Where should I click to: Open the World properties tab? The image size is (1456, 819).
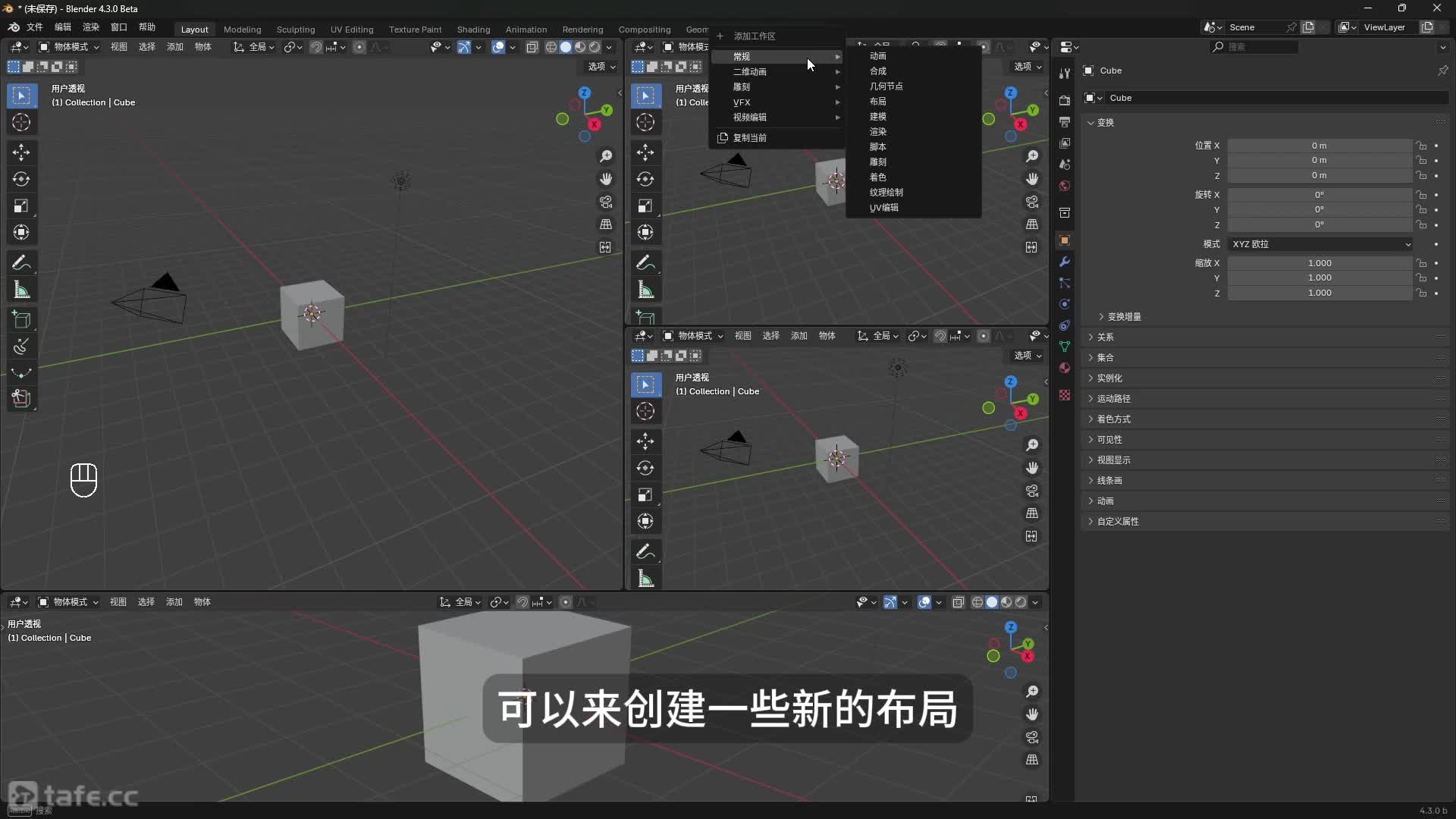[1065, 186]
